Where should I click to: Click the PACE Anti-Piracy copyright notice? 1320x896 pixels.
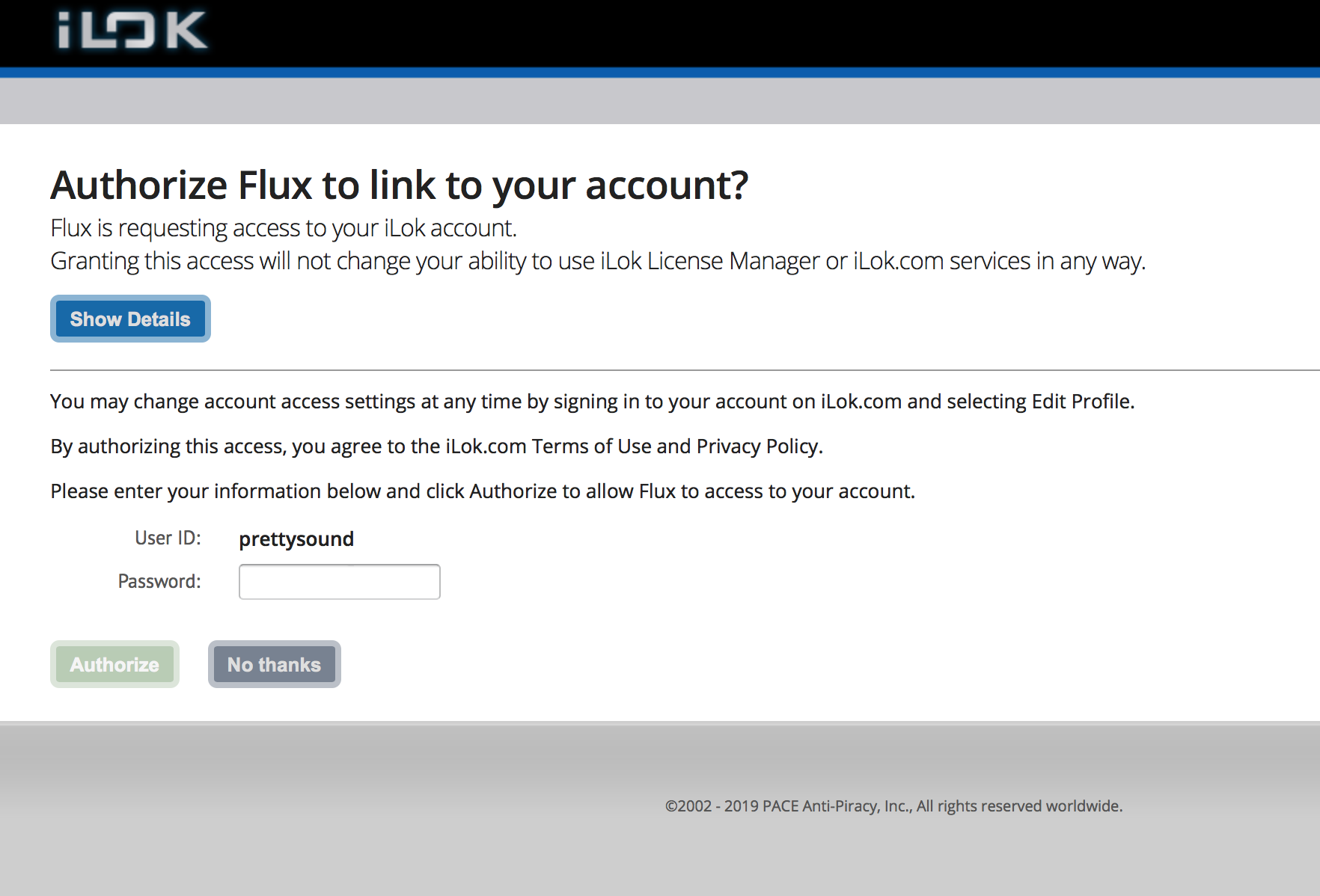coord(893,806)
